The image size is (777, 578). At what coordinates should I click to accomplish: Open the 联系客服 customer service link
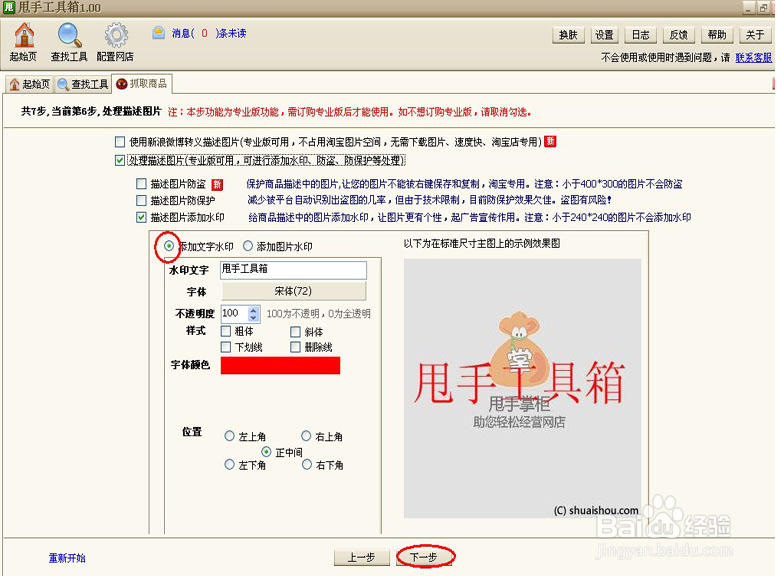tap(753, 58)
